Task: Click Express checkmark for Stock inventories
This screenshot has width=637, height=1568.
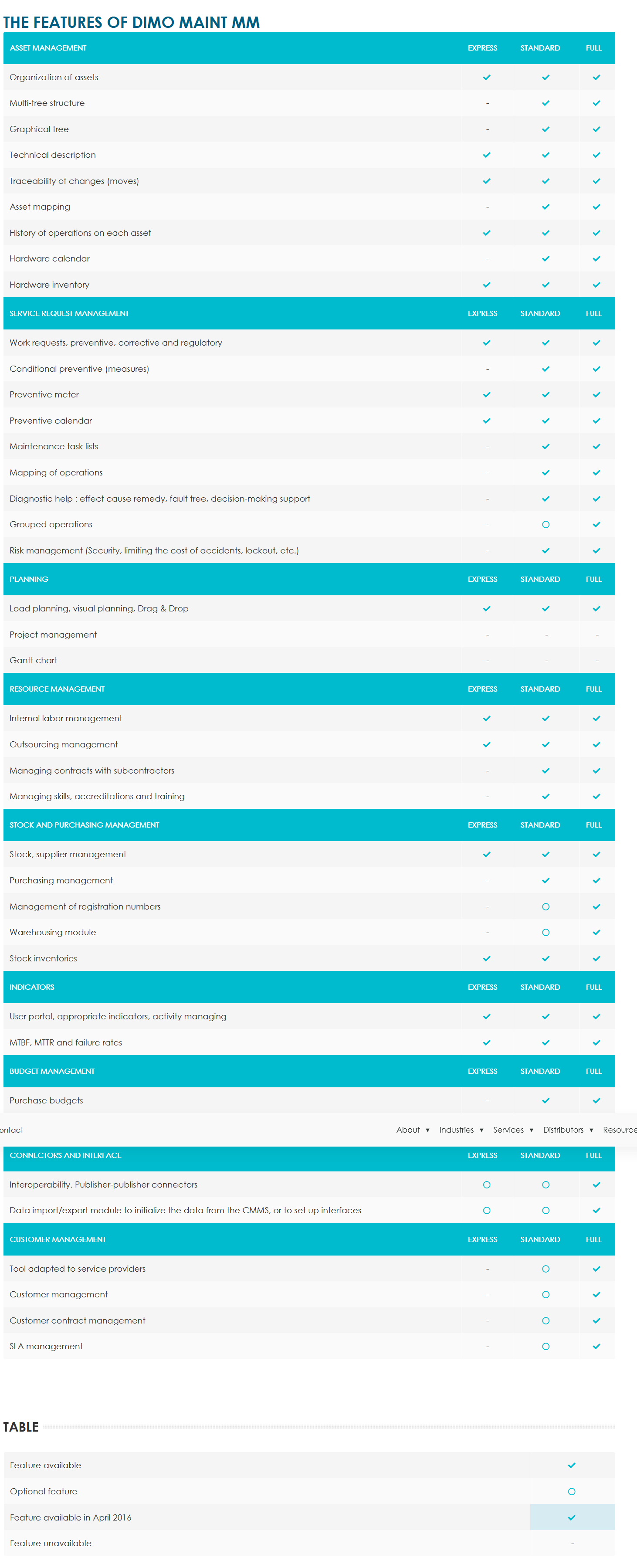Action: pyautogui.click(x=487, y=959)
